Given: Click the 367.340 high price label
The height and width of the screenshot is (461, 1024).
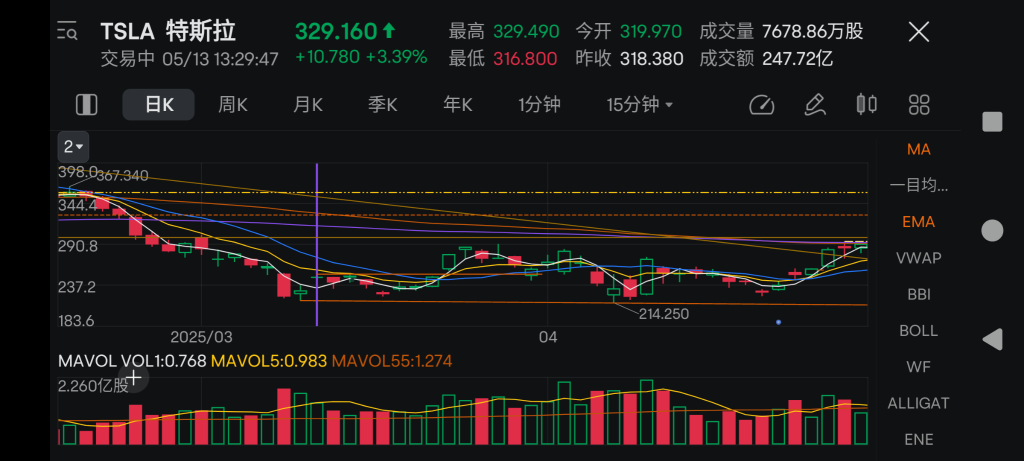Looking at the screenshot, I should 122,176.
